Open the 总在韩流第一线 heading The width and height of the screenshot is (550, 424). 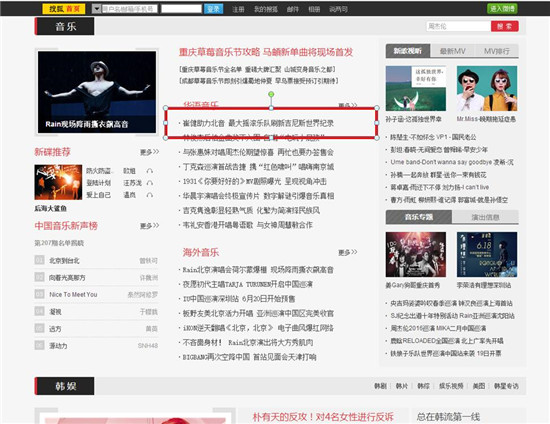[448, 417]
